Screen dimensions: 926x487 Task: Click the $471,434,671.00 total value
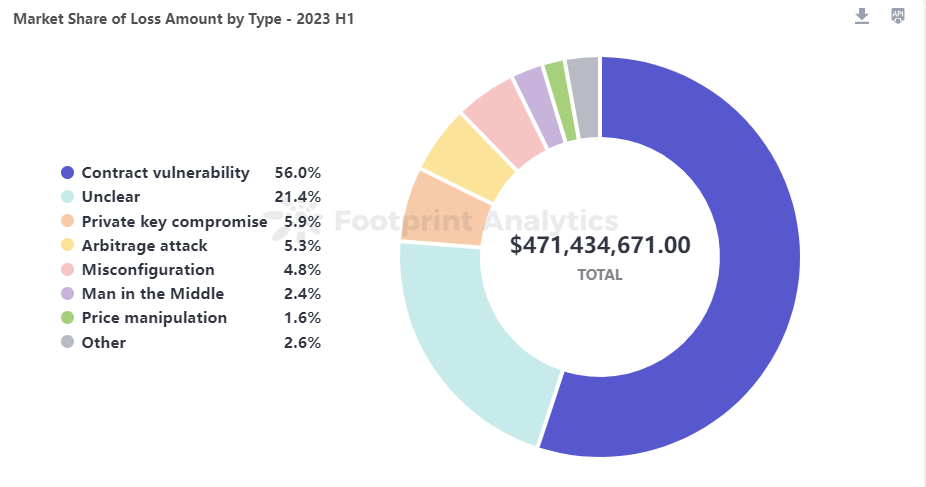[599, 245]
